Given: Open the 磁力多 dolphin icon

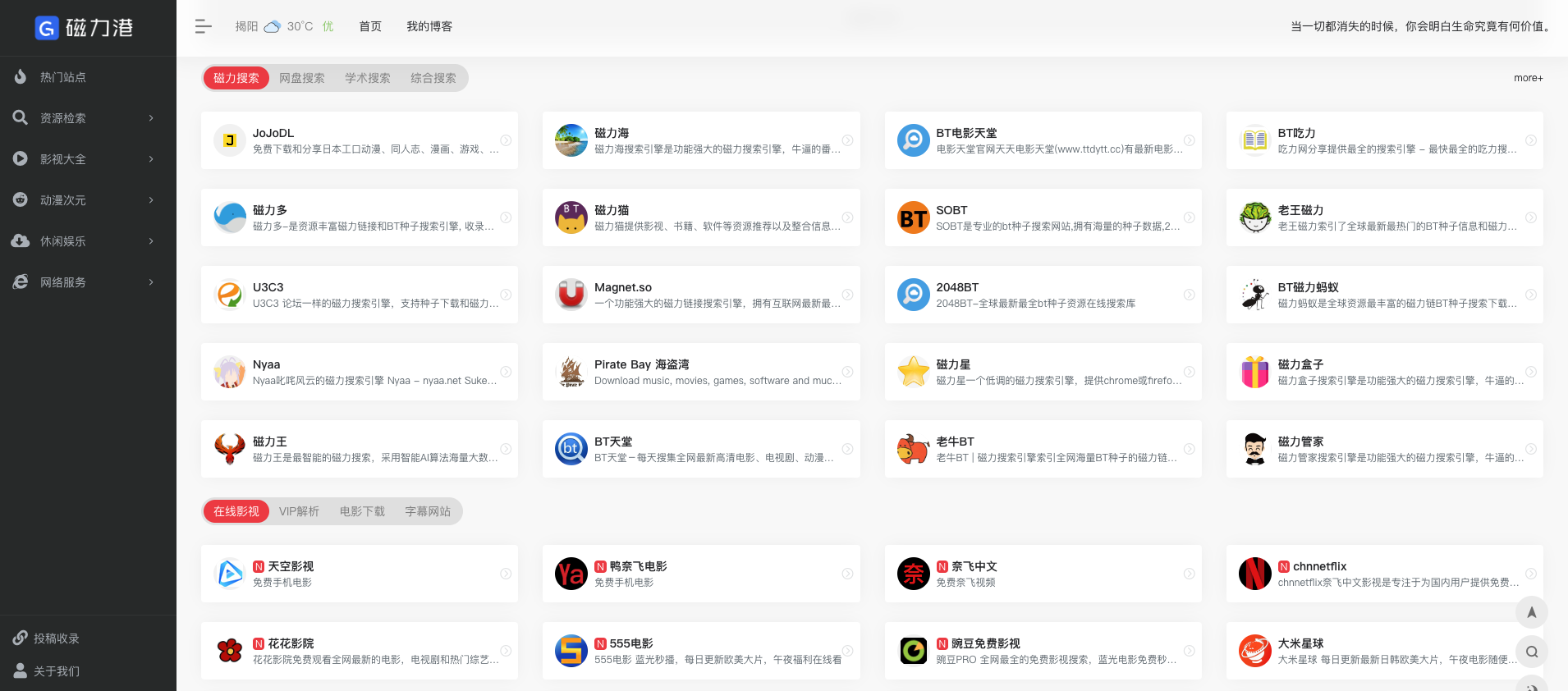Looking at the screenshot, I should coord(230,217).
